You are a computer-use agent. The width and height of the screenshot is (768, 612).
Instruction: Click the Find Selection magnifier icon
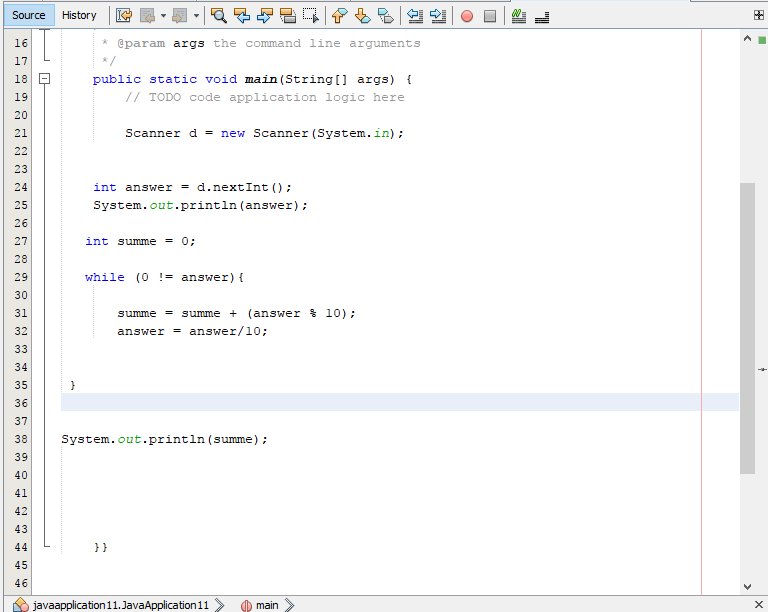tap(218, 16)
